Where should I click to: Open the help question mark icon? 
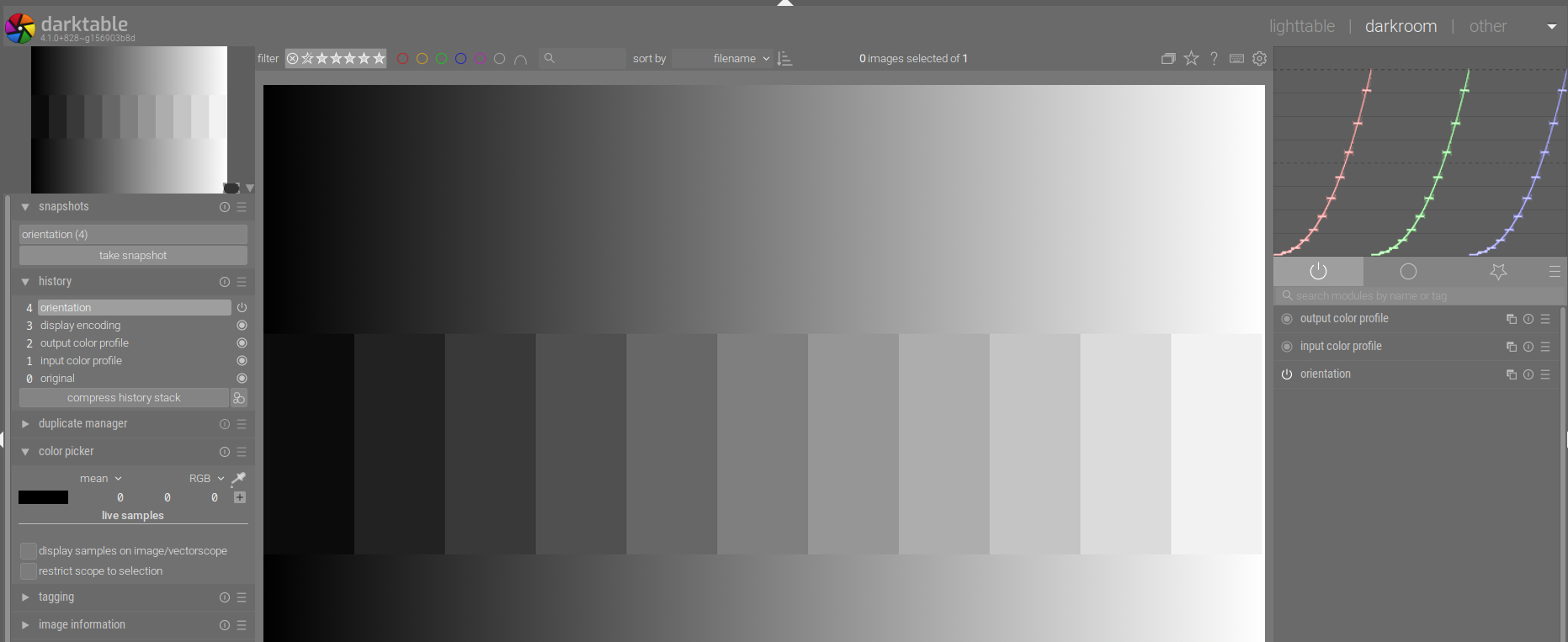(1214, 58)
